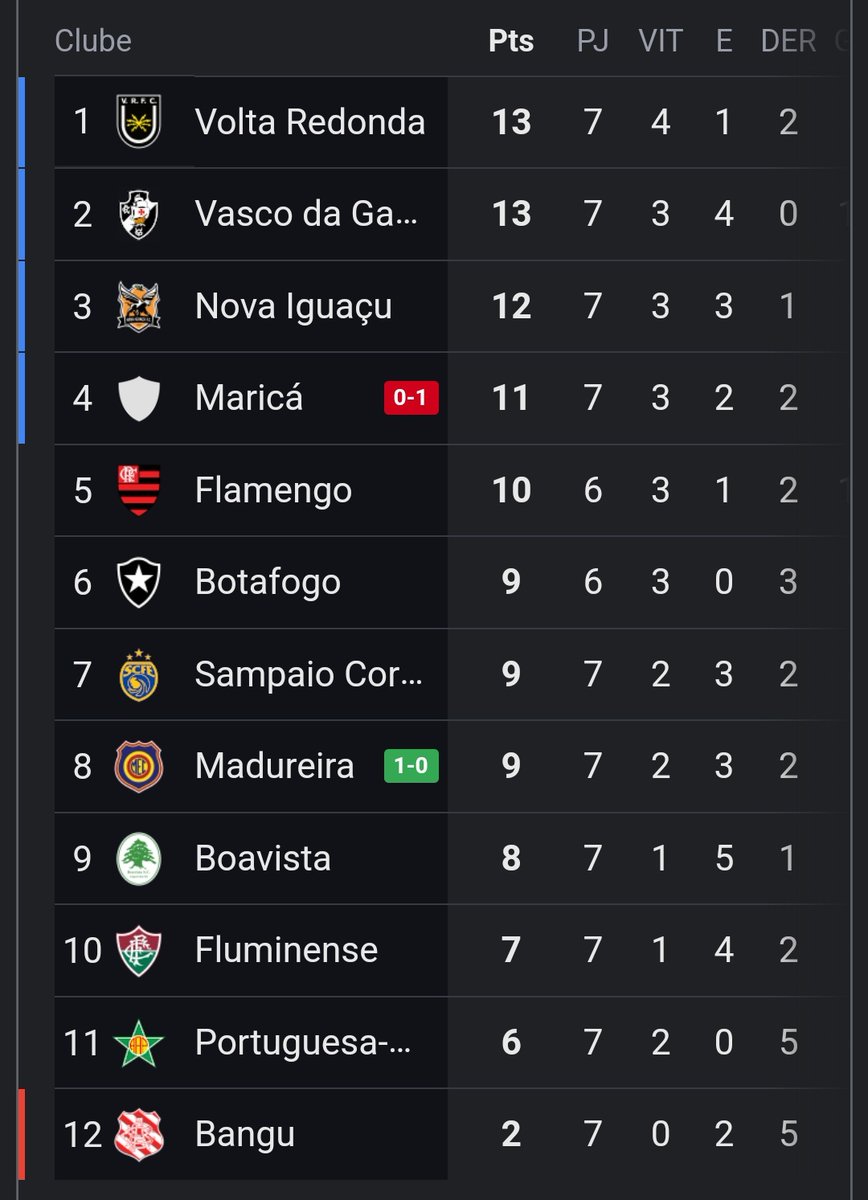Sort table by the Pts column header

point(511,41)
